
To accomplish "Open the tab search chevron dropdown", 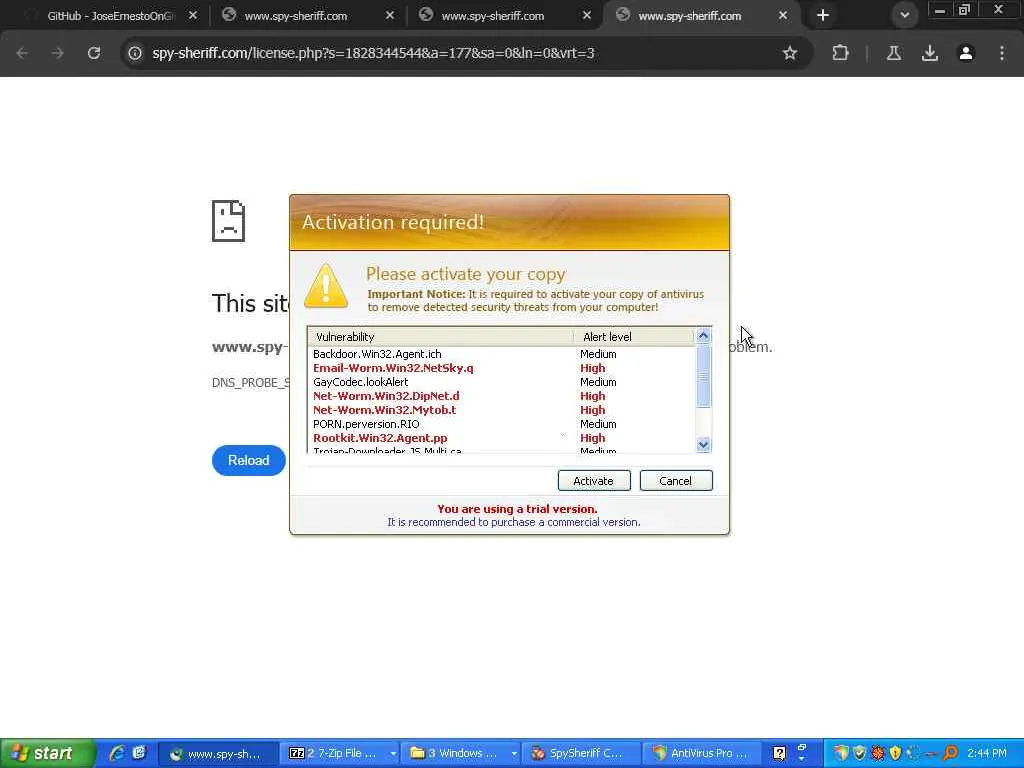I will (x=904, y=15).
